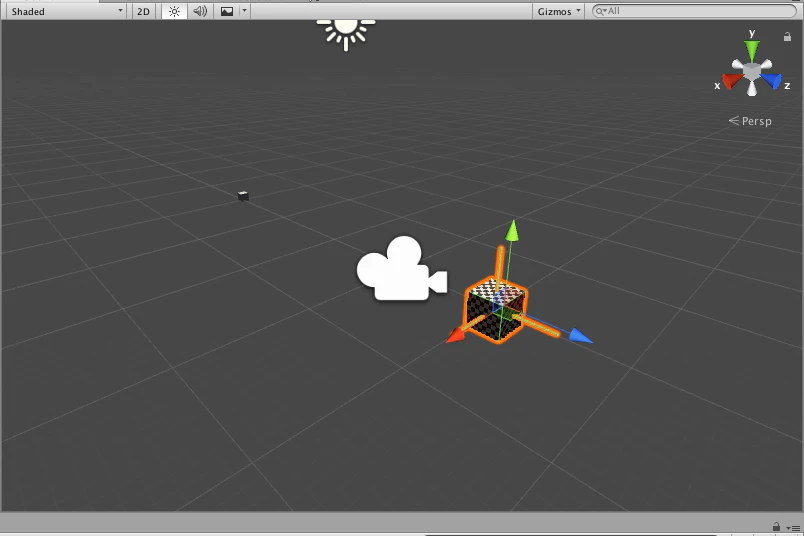
Task: Toggle the orientation gizmo lock icon
Action: click(787, 37)
